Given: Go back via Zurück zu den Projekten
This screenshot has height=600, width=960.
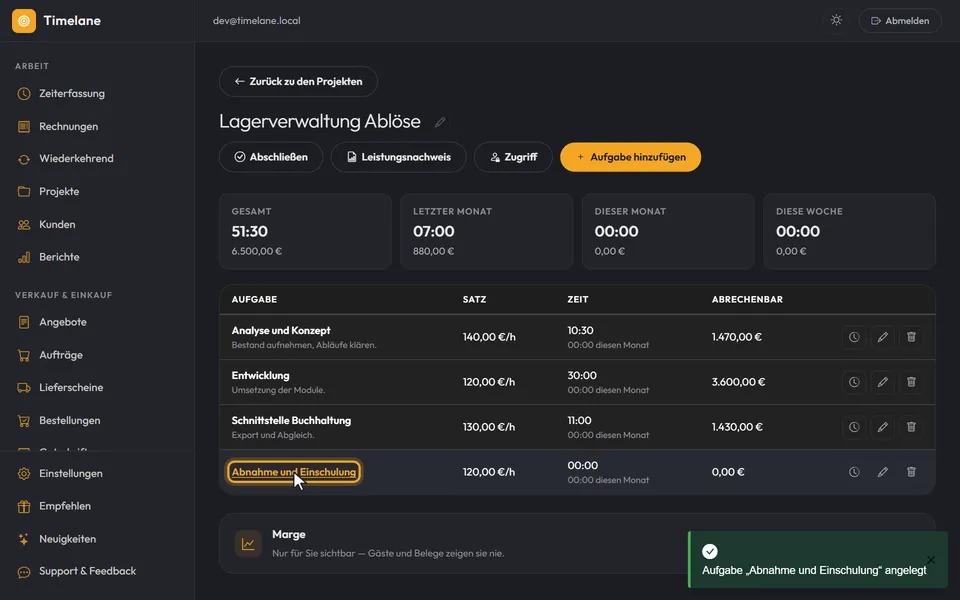Looking at the screenshot, I should pyautogui.click(x=298, y=81).
